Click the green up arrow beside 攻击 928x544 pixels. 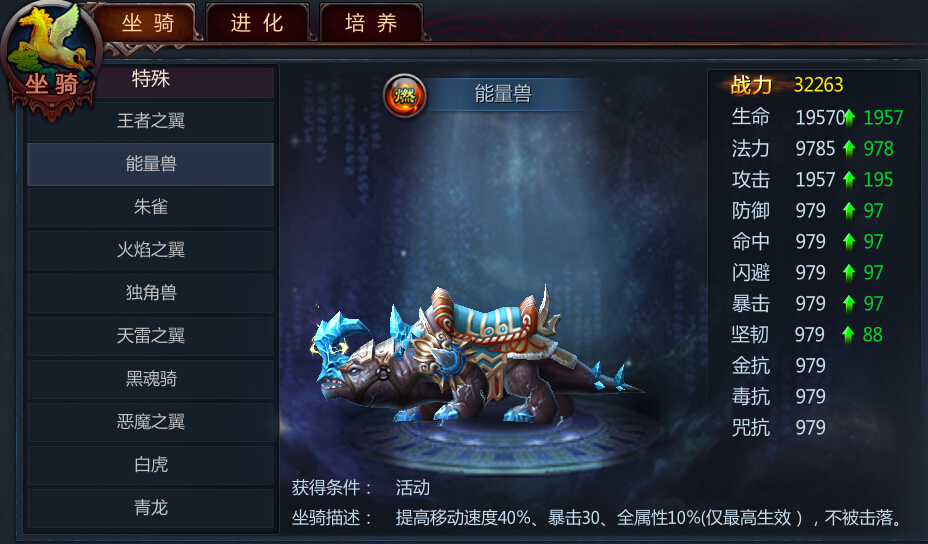[849, 179]
